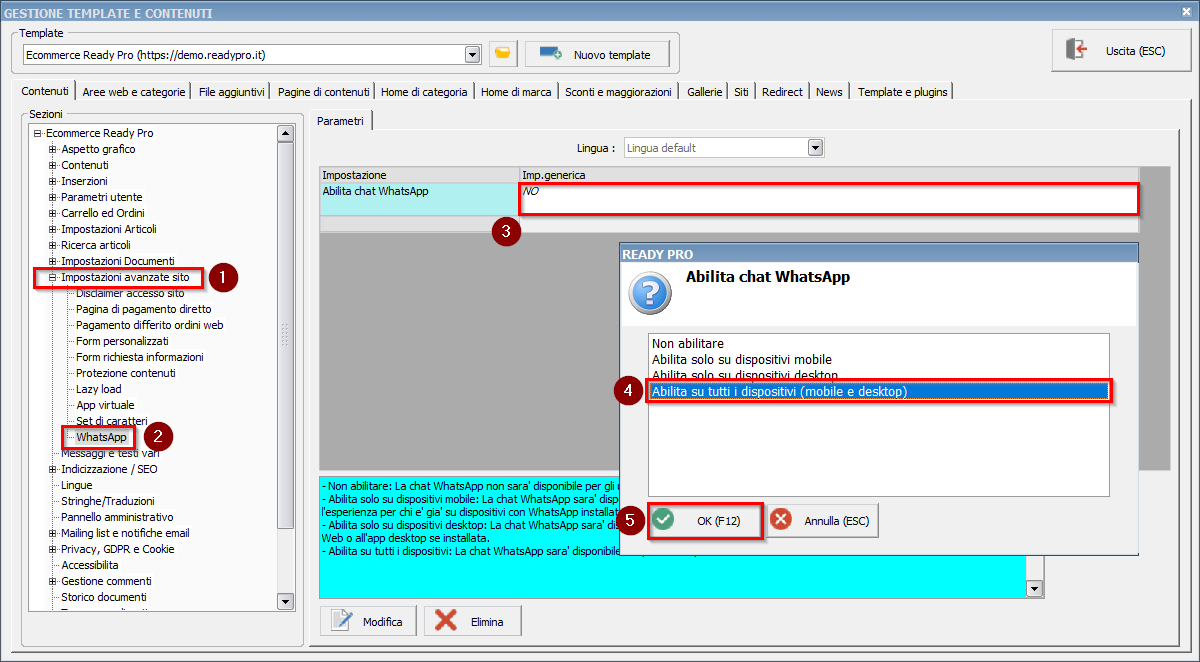Select Pagina di pagamento diretto item
Viewport: 1200px width, 662px height.
[x=144, y=309]
